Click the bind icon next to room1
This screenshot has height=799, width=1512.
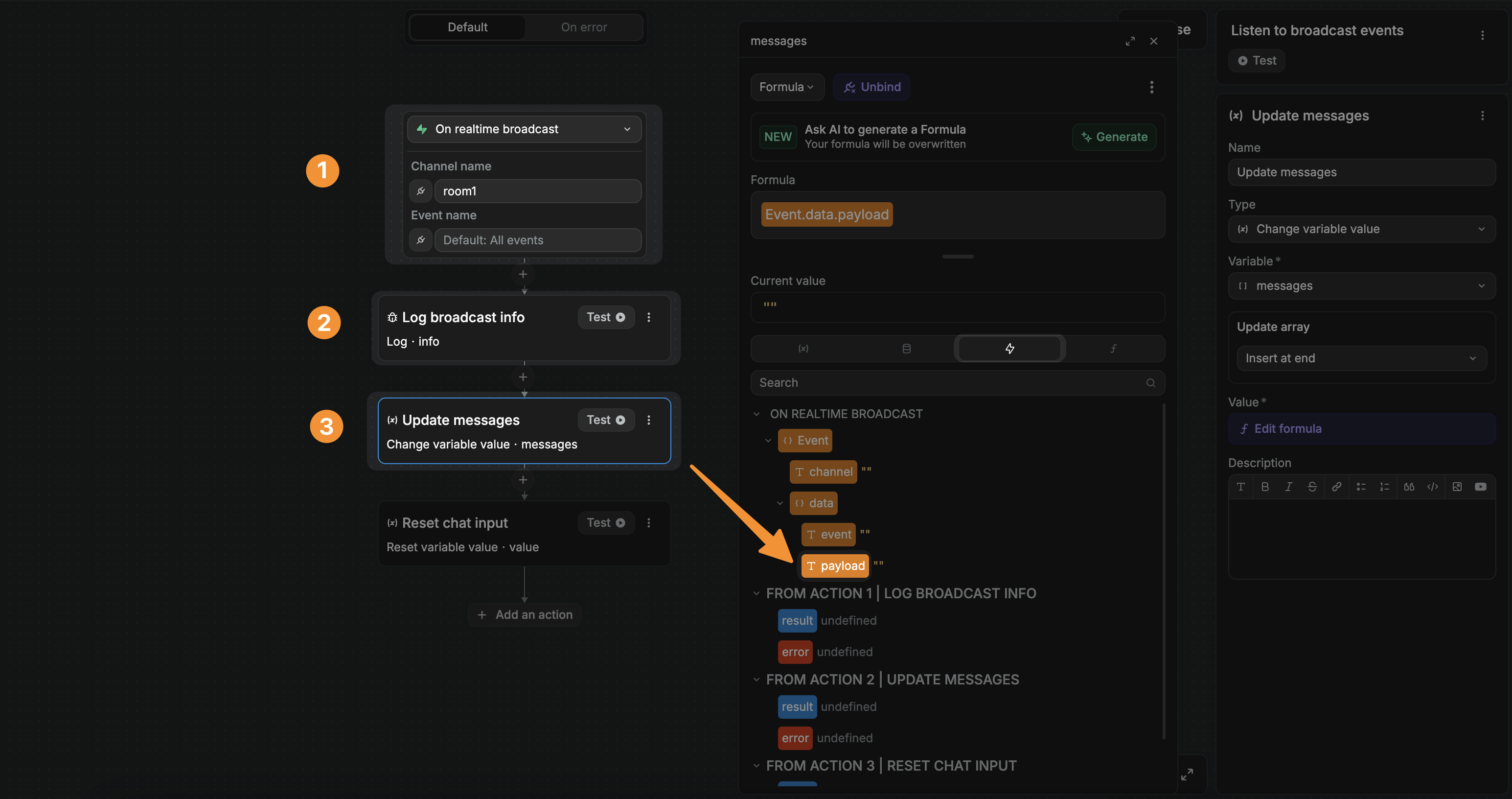click(420, 191)
